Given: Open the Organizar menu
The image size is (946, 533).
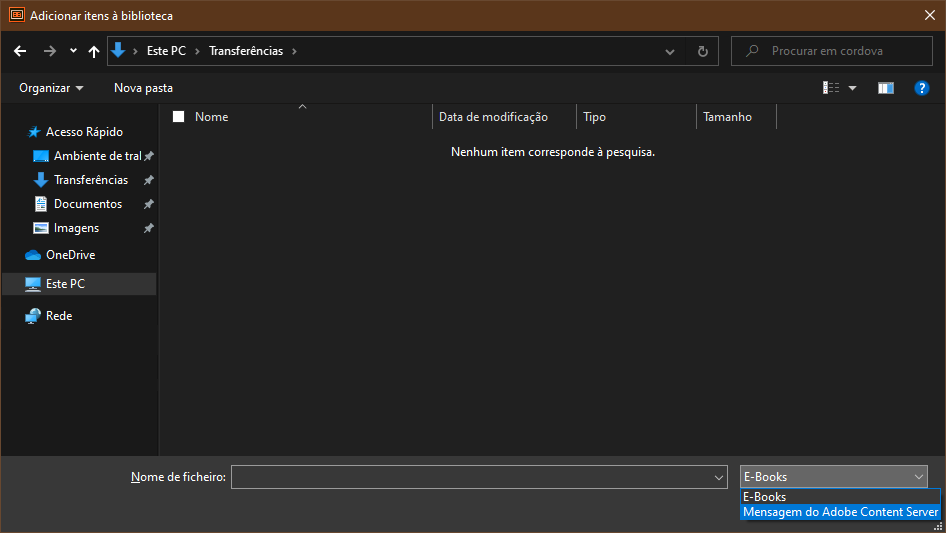Looking at the screenshot, I should point(51,88).
